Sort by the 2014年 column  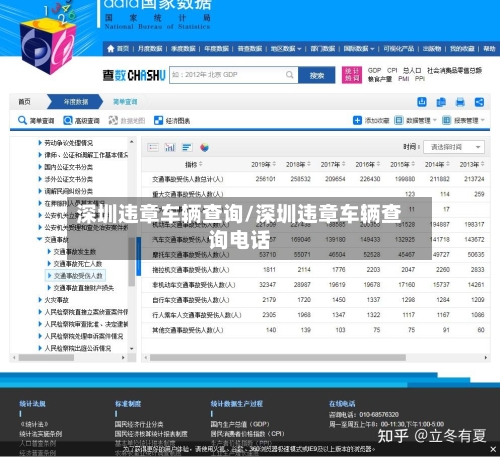click(437, 165)
